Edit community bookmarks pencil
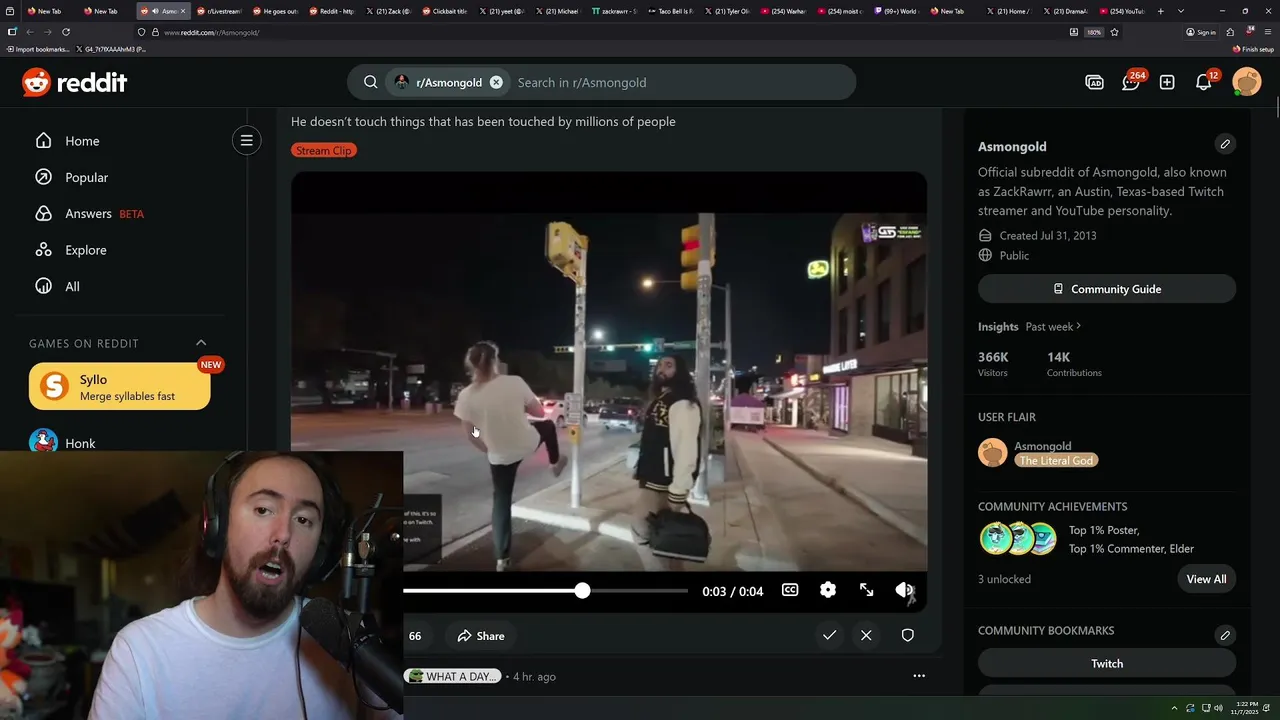 coord(1225,635)
